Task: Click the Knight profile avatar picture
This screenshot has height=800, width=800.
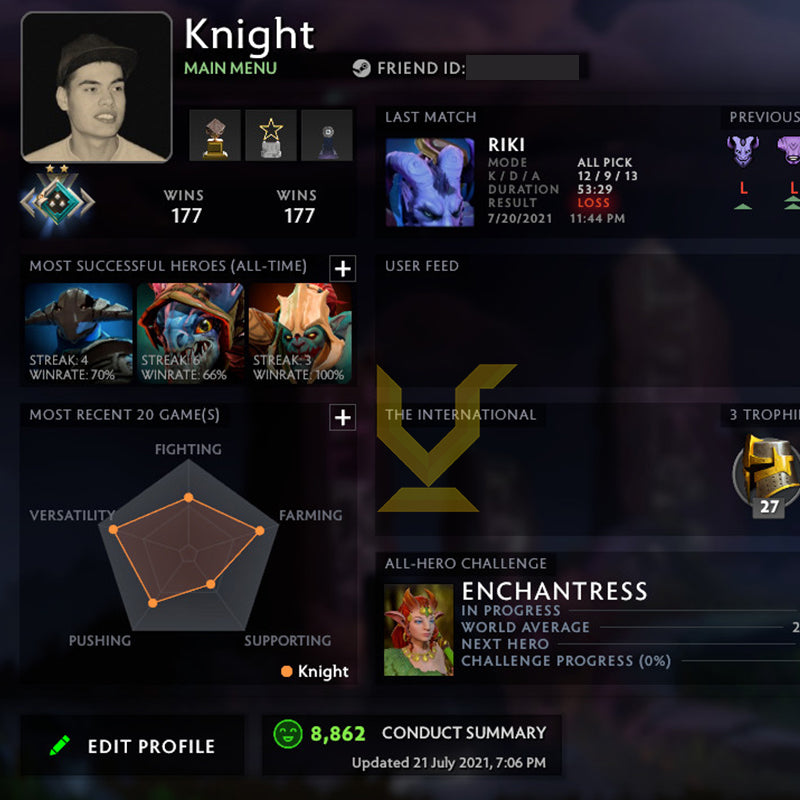Action: tap(96, 87)
